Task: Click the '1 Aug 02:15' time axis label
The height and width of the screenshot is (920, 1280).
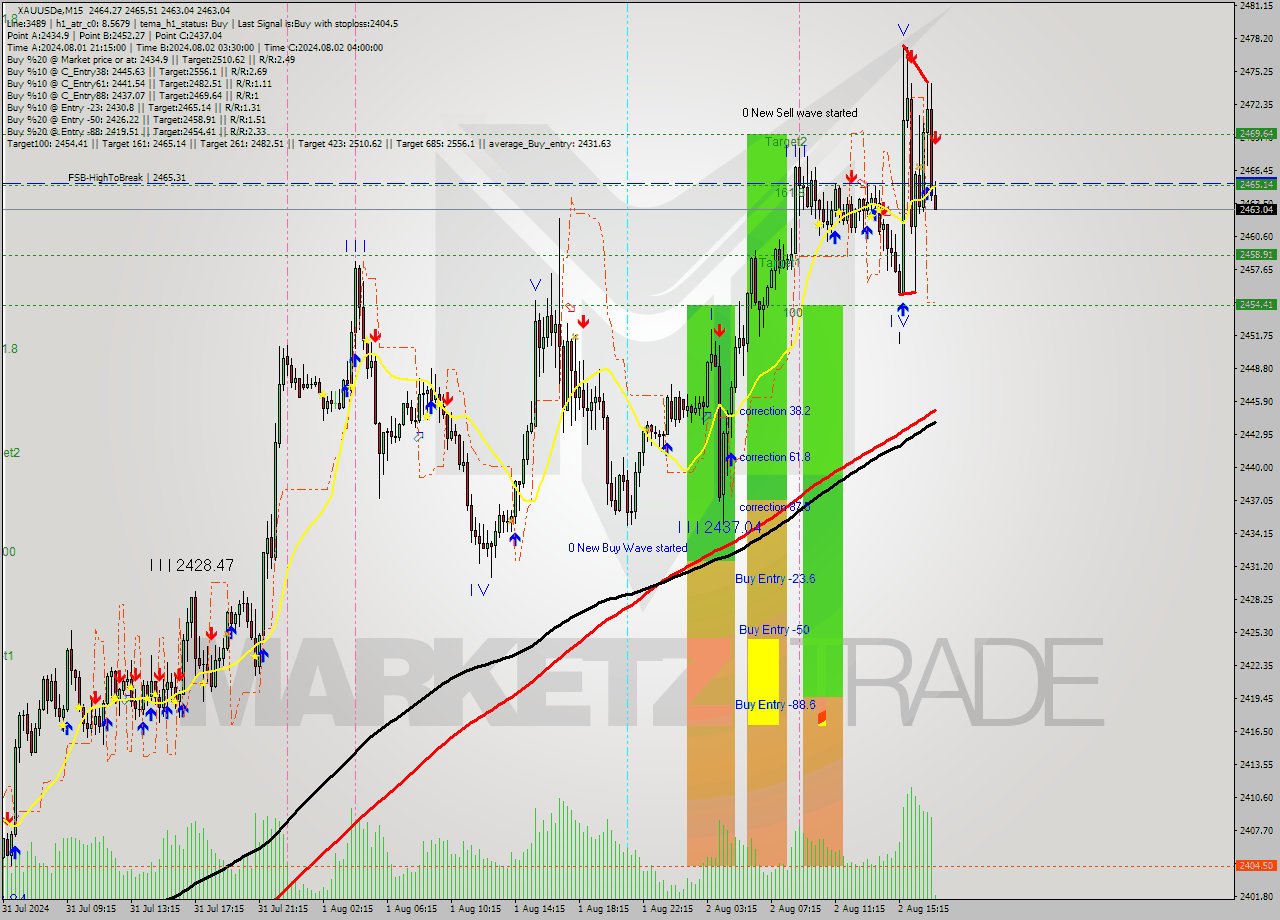Action: [x=347, y=909]
